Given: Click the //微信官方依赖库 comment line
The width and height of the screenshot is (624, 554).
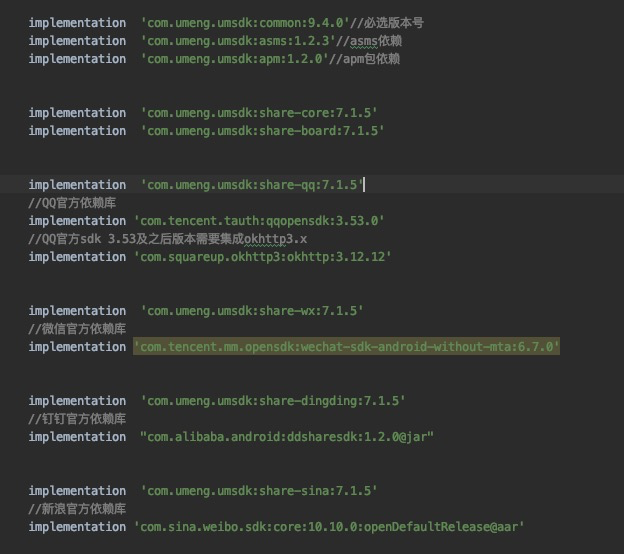Looking at the screenshot, I should tap(77, 329).
